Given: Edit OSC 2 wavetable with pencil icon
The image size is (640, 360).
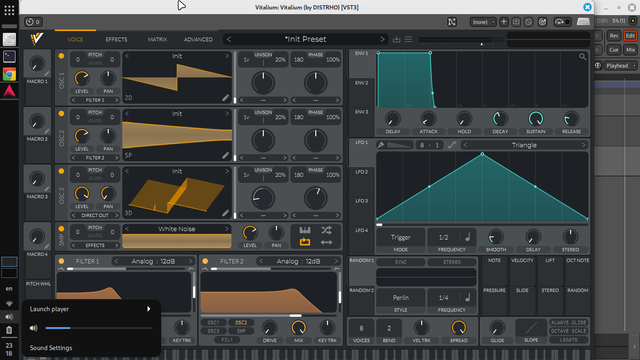Looking at the screenshot, I should click(225, 155).
